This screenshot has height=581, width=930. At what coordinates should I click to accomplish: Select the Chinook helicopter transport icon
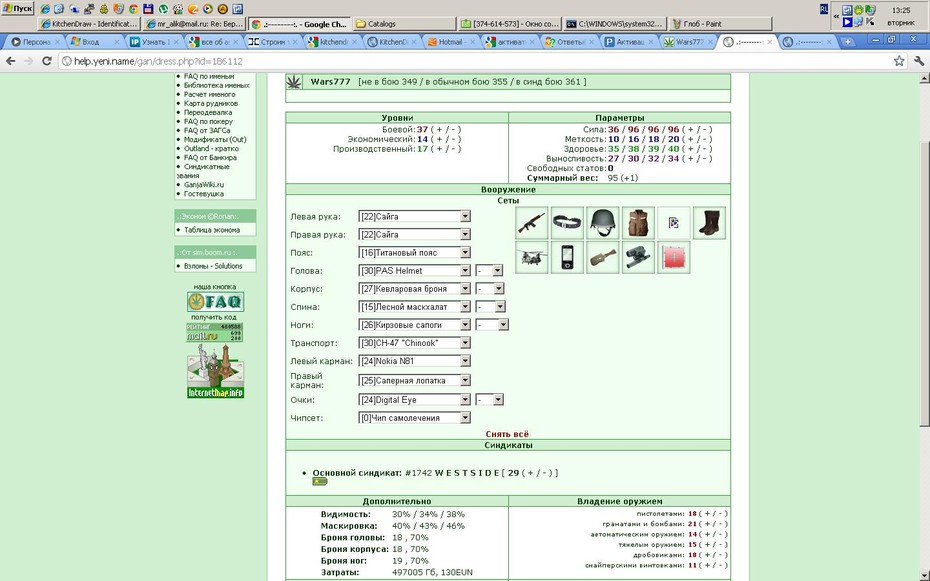pos(531,257)
